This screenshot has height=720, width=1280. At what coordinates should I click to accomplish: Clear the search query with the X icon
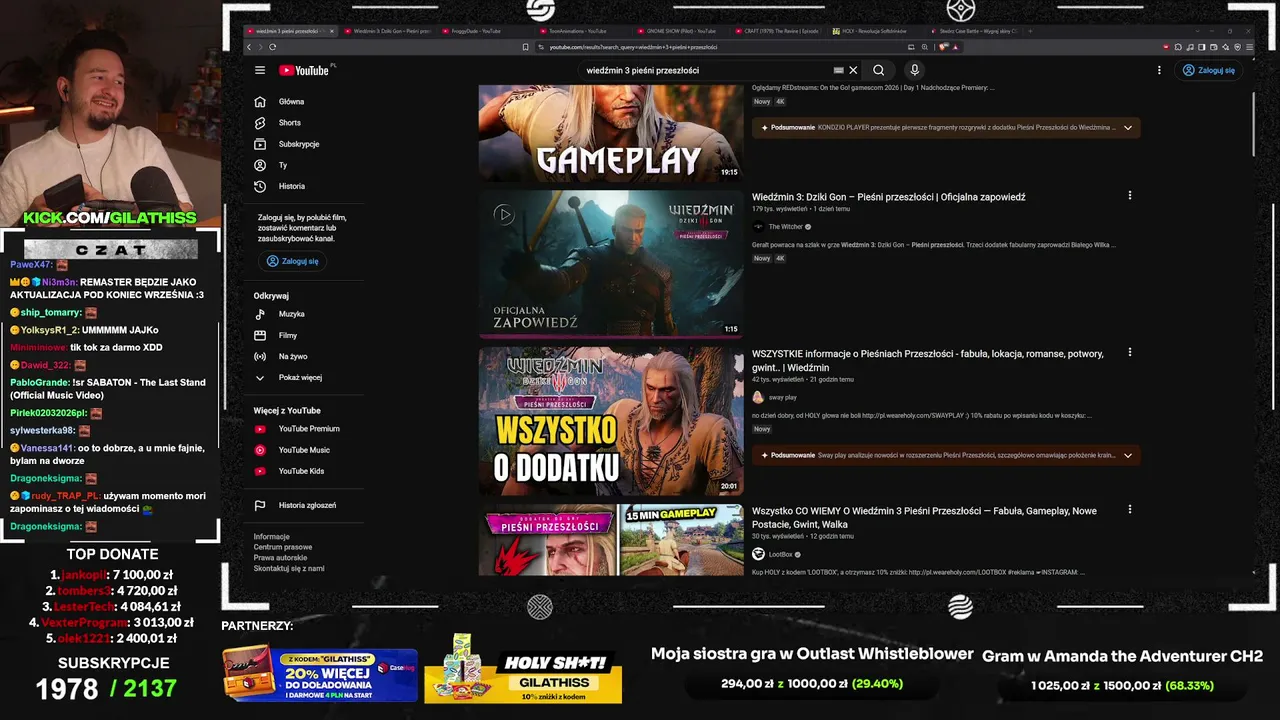tap(853, 70)
